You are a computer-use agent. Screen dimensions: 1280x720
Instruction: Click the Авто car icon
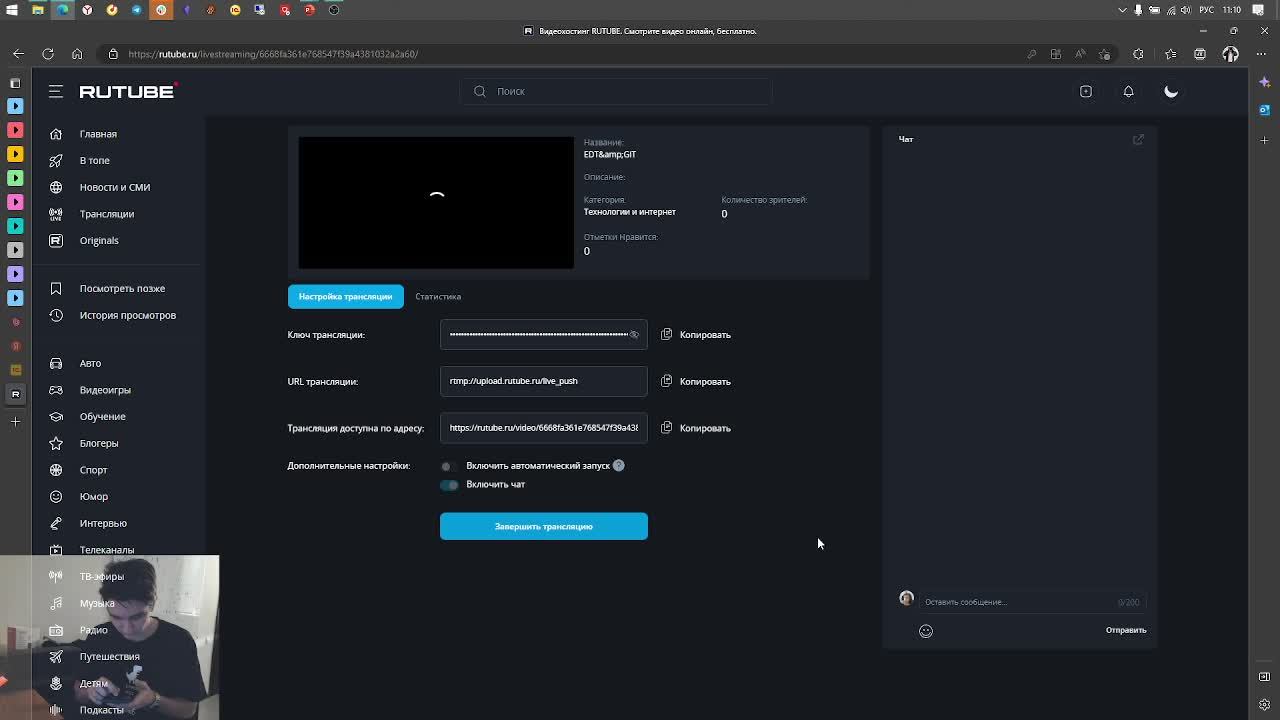click(x=56, y=363)
